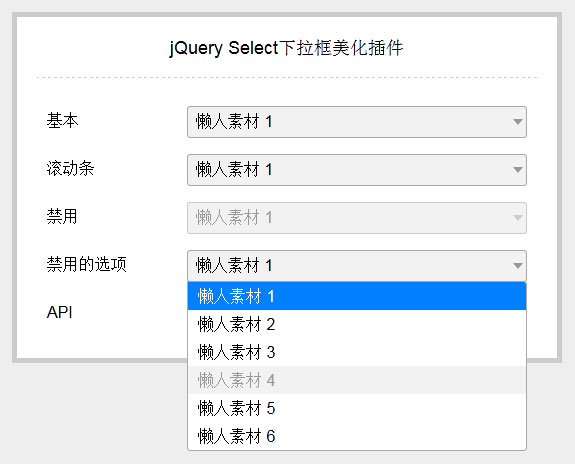Click the arrow icon of 基本 dropdown
Image resolution: width=575 pixels, height=464 pixels.
pyautogui.click(x=518, y=122)
